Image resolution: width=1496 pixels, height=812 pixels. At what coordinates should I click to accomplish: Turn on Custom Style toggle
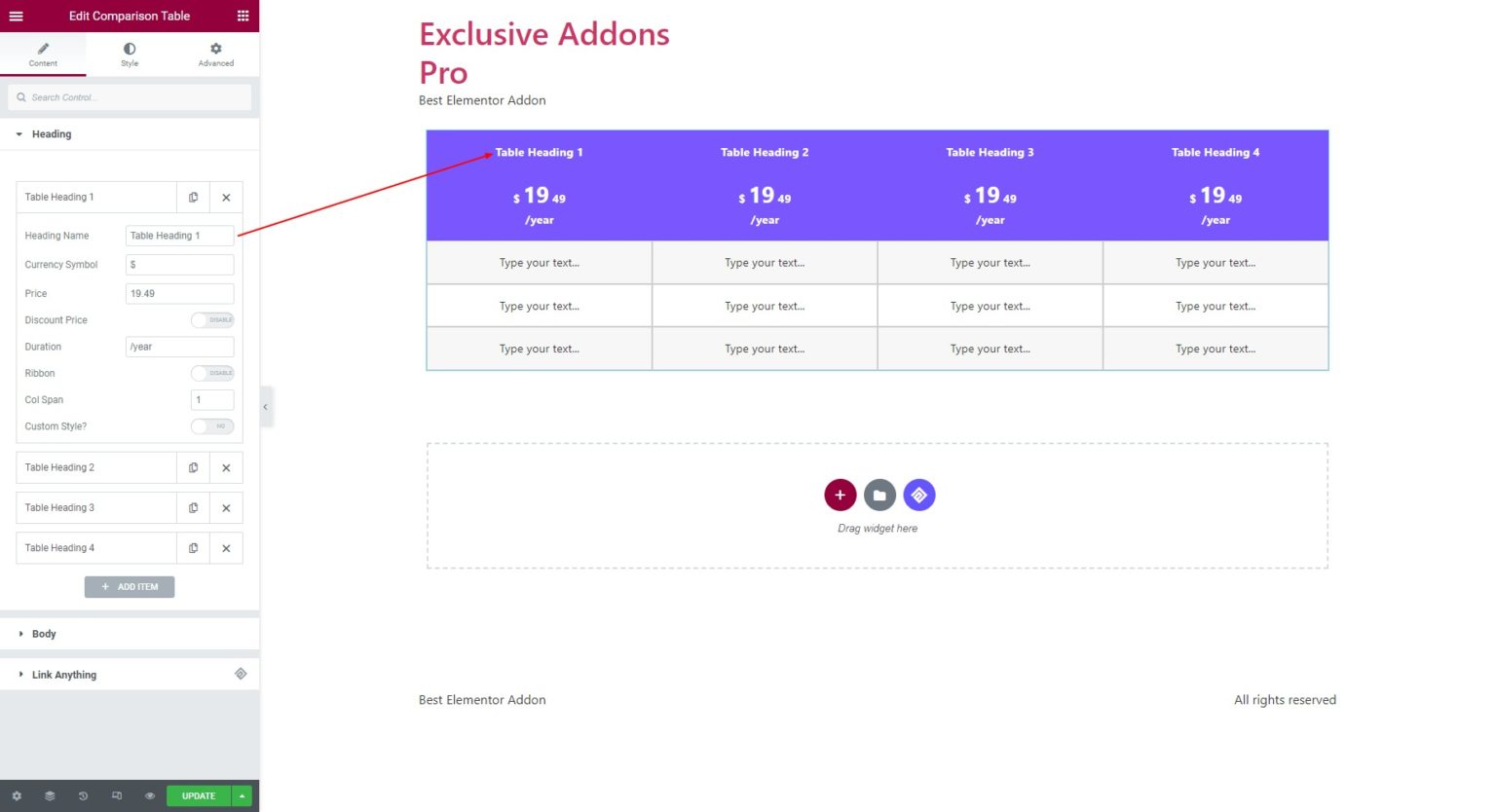[212, 425]
